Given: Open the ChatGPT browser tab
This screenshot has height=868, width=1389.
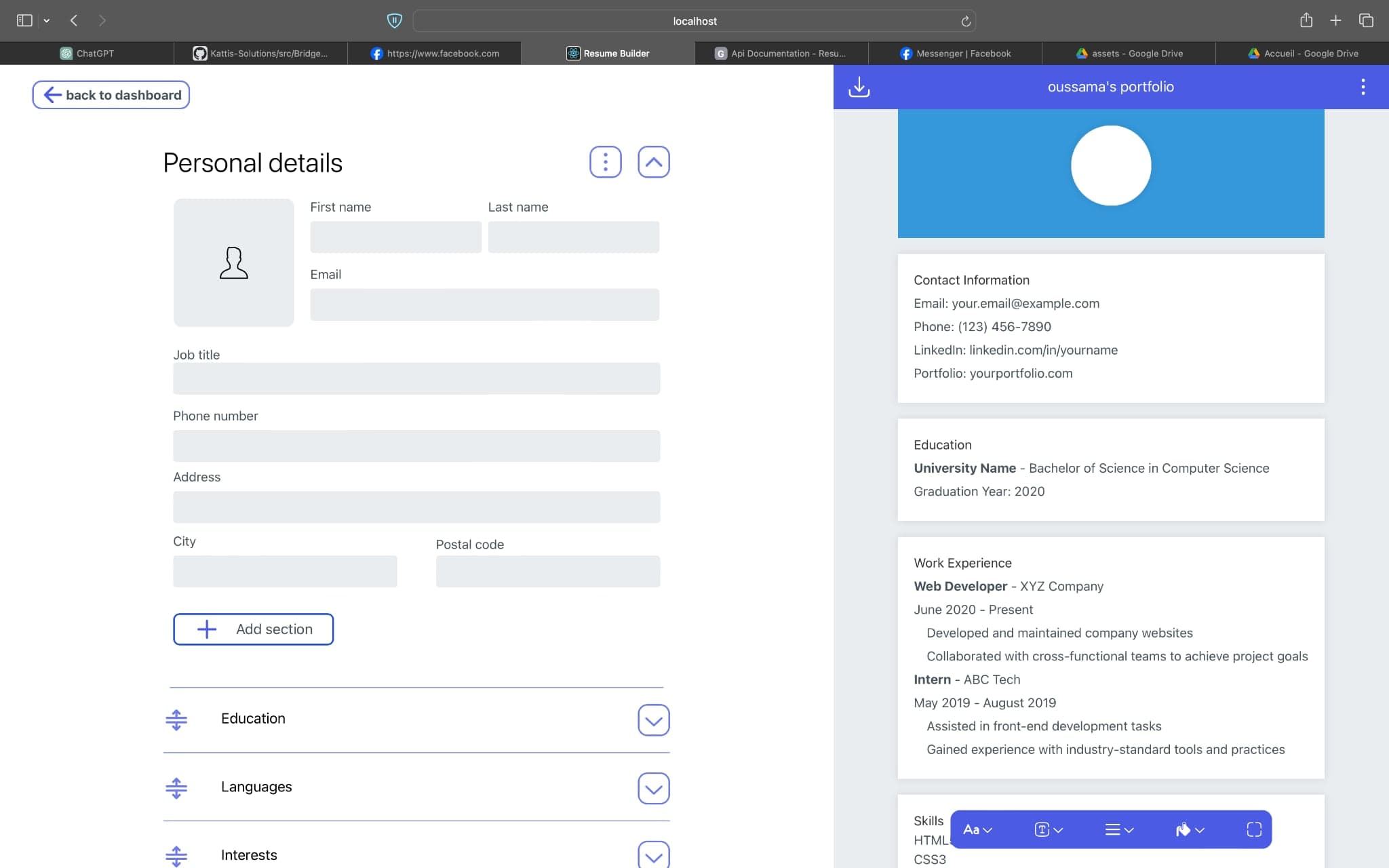Looking at the screenshot, I should tap(87, 53).
